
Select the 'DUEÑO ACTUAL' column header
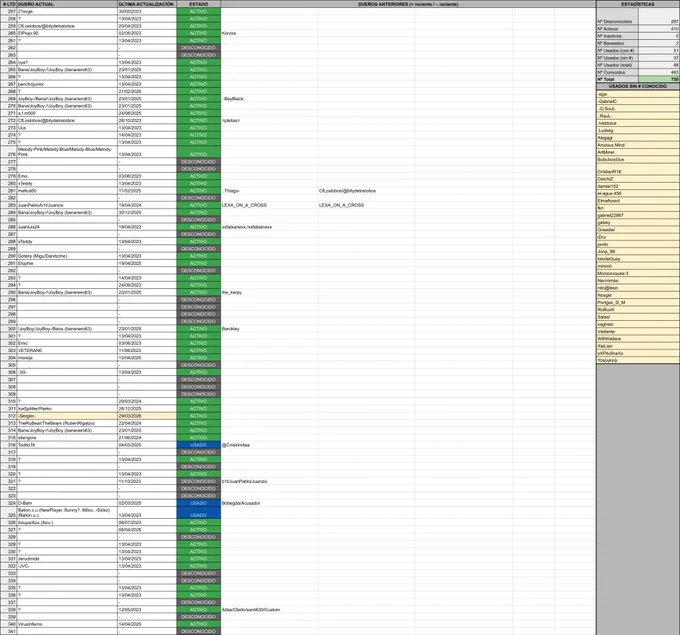(x=67, y=4)
